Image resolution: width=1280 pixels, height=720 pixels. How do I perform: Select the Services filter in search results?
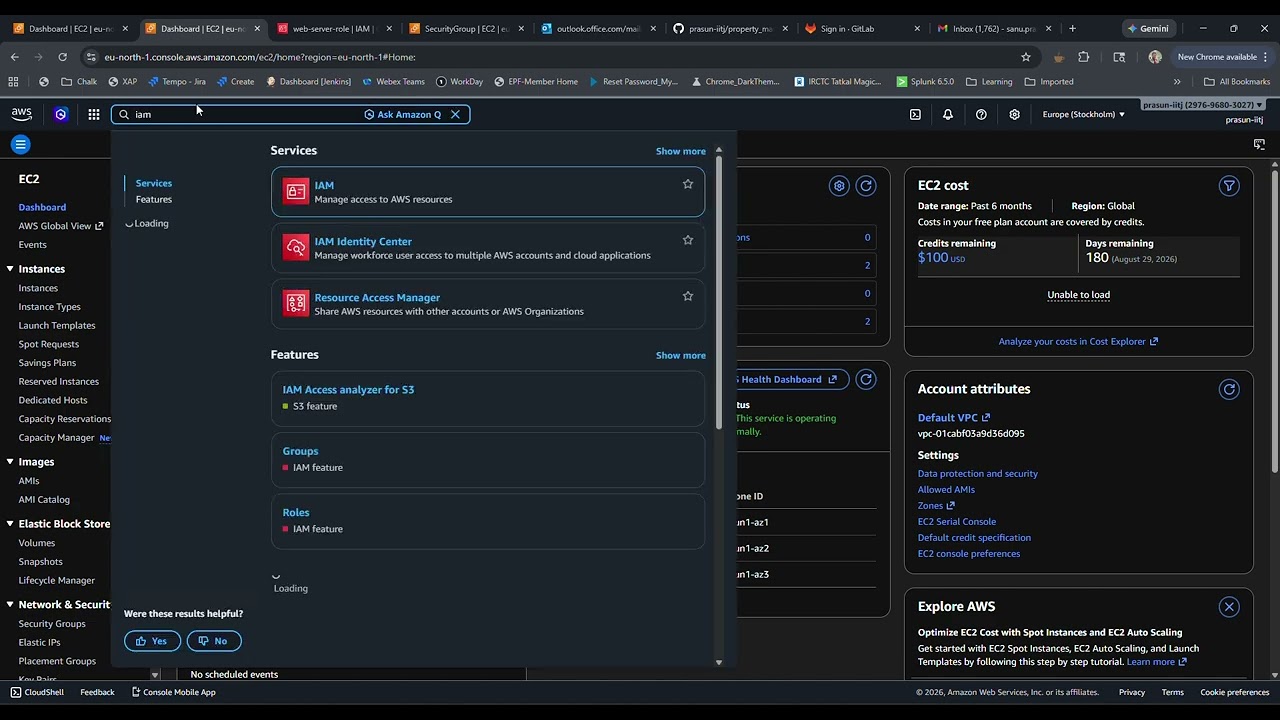click(x=154, y=183)
